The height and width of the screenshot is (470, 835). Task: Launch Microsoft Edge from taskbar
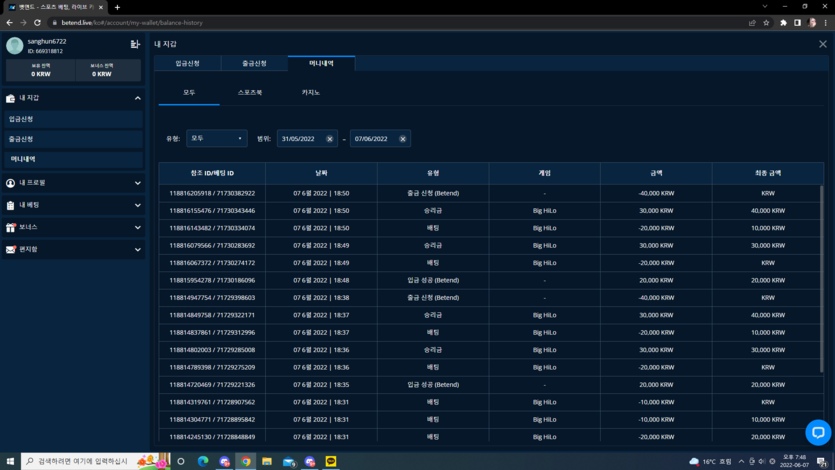point(203,461)
